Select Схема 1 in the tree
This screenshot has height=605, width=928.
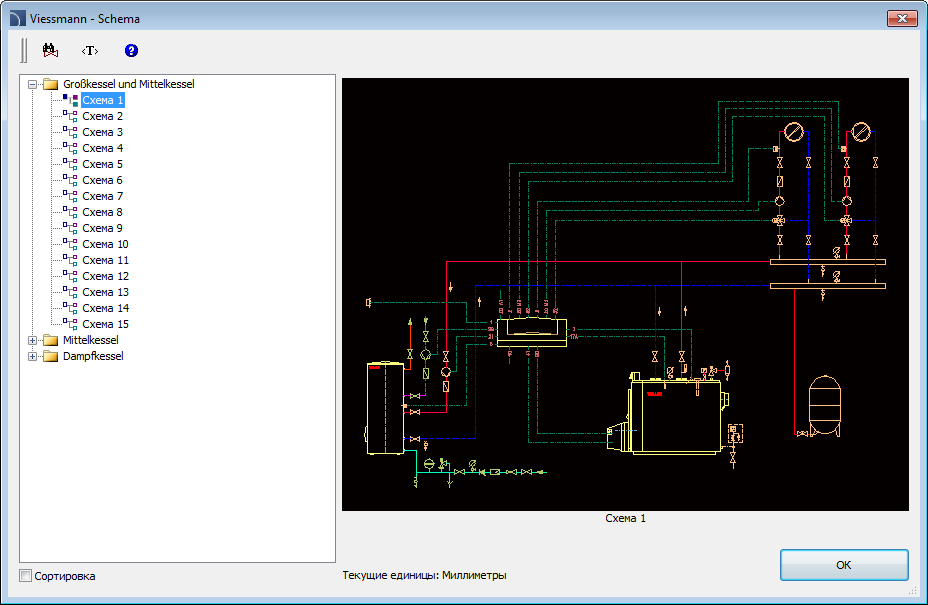[102, 100]
